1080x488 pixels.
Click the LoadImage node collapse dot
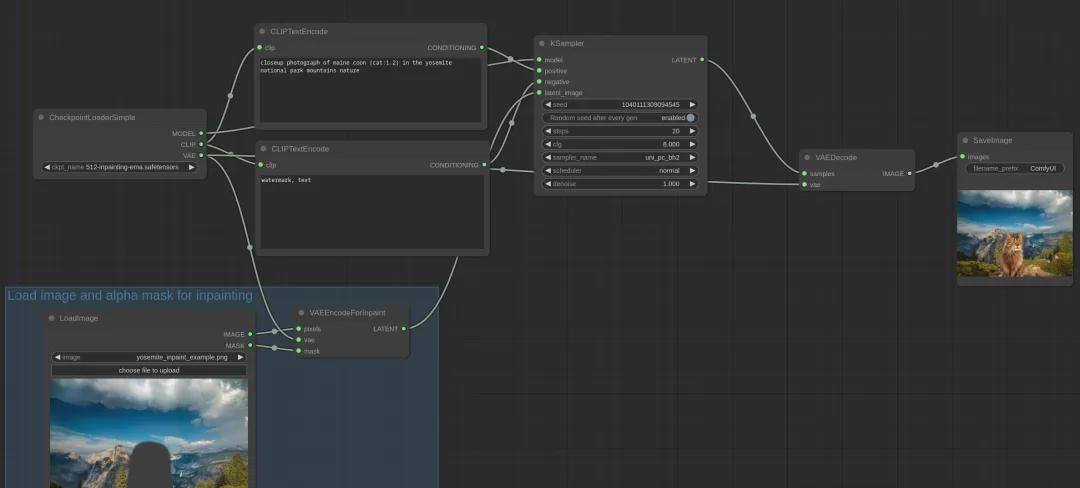(x=52, y=318)
